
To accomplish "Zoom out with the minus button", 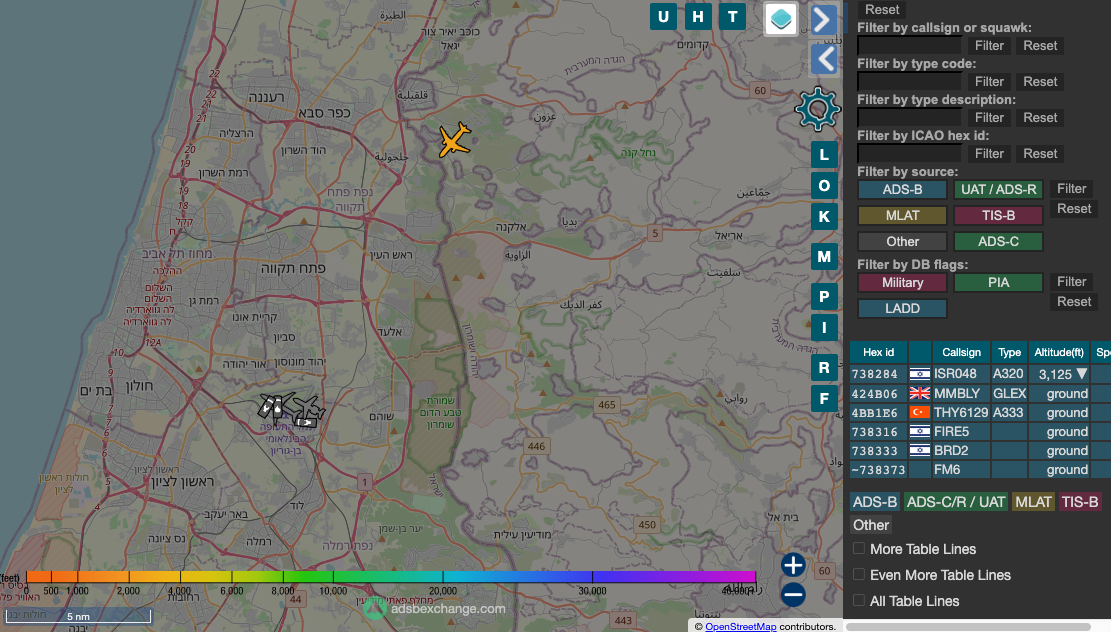I will click(793, 594).
